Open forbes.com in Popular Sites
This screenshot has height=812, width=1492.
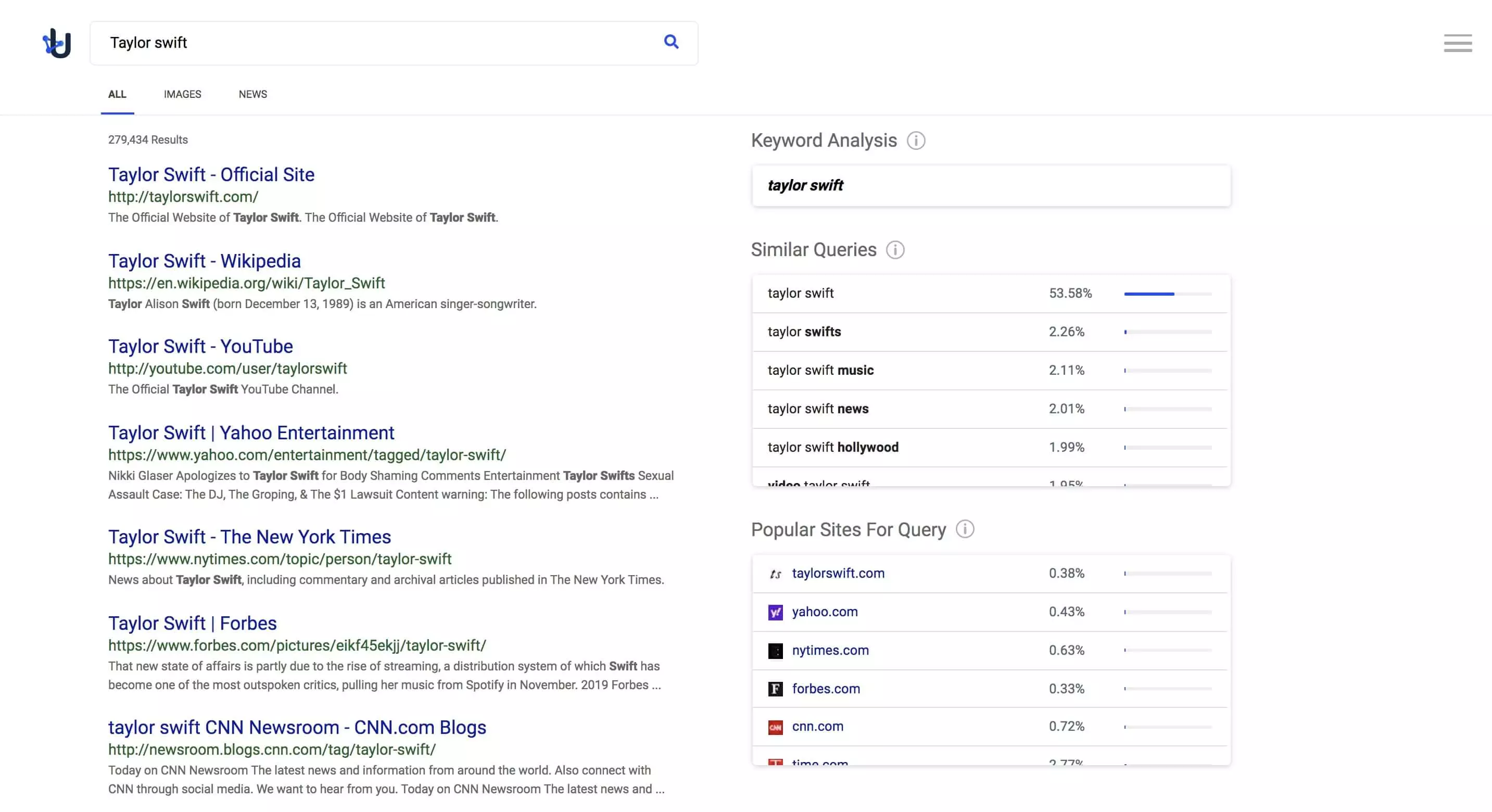pyautogui.click(x=826, y=689)
